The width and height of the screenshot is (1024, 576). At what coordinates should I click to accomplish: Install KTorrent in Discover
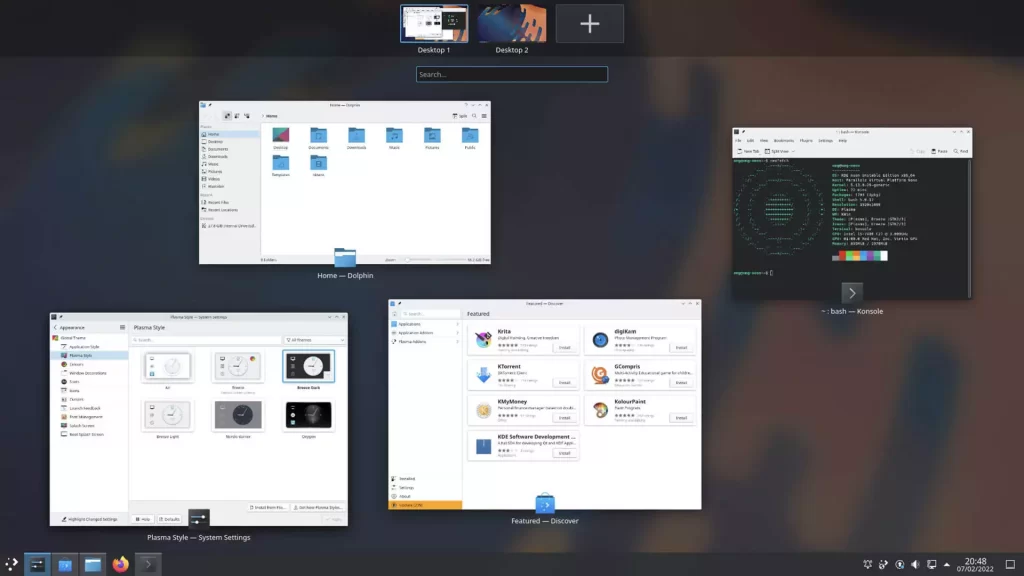pyautogui.click(x=564, y=383)
